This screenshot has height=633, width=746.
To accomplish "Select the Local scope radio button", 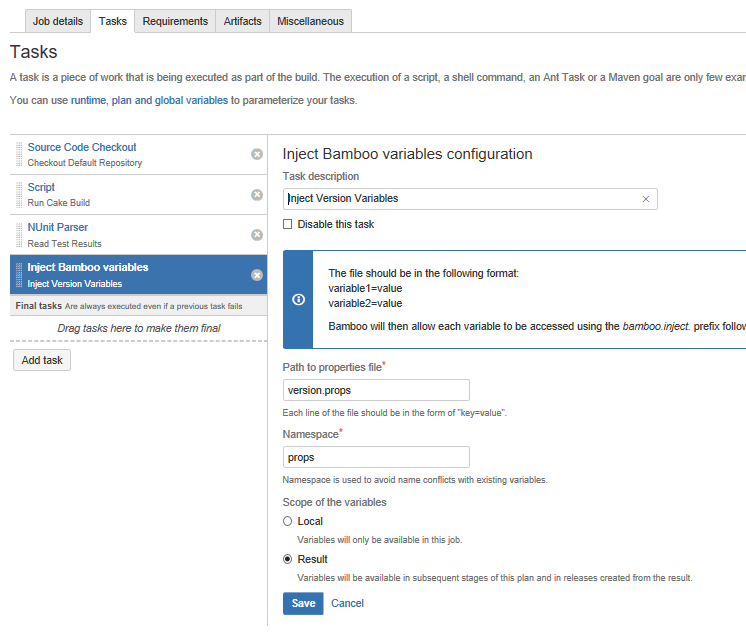I will tap(288, 521).
